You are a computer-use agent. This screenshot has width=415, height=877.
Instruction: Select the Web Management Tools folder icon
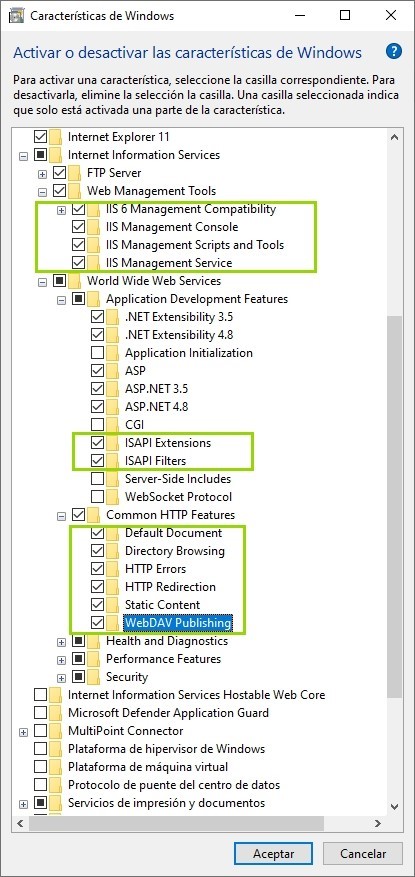click(74, 191)
